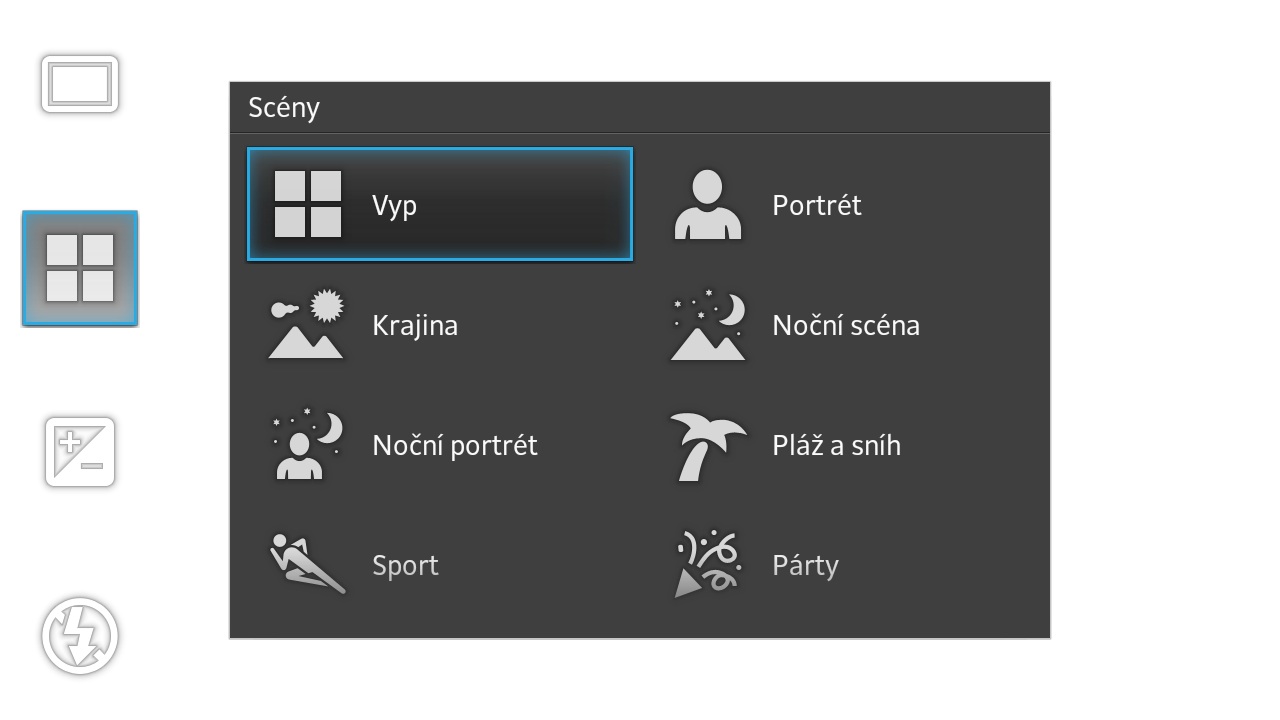Select the Pláž a sníh text
1280x720 pixels.
pyautogui.click(x=836, y=445)
